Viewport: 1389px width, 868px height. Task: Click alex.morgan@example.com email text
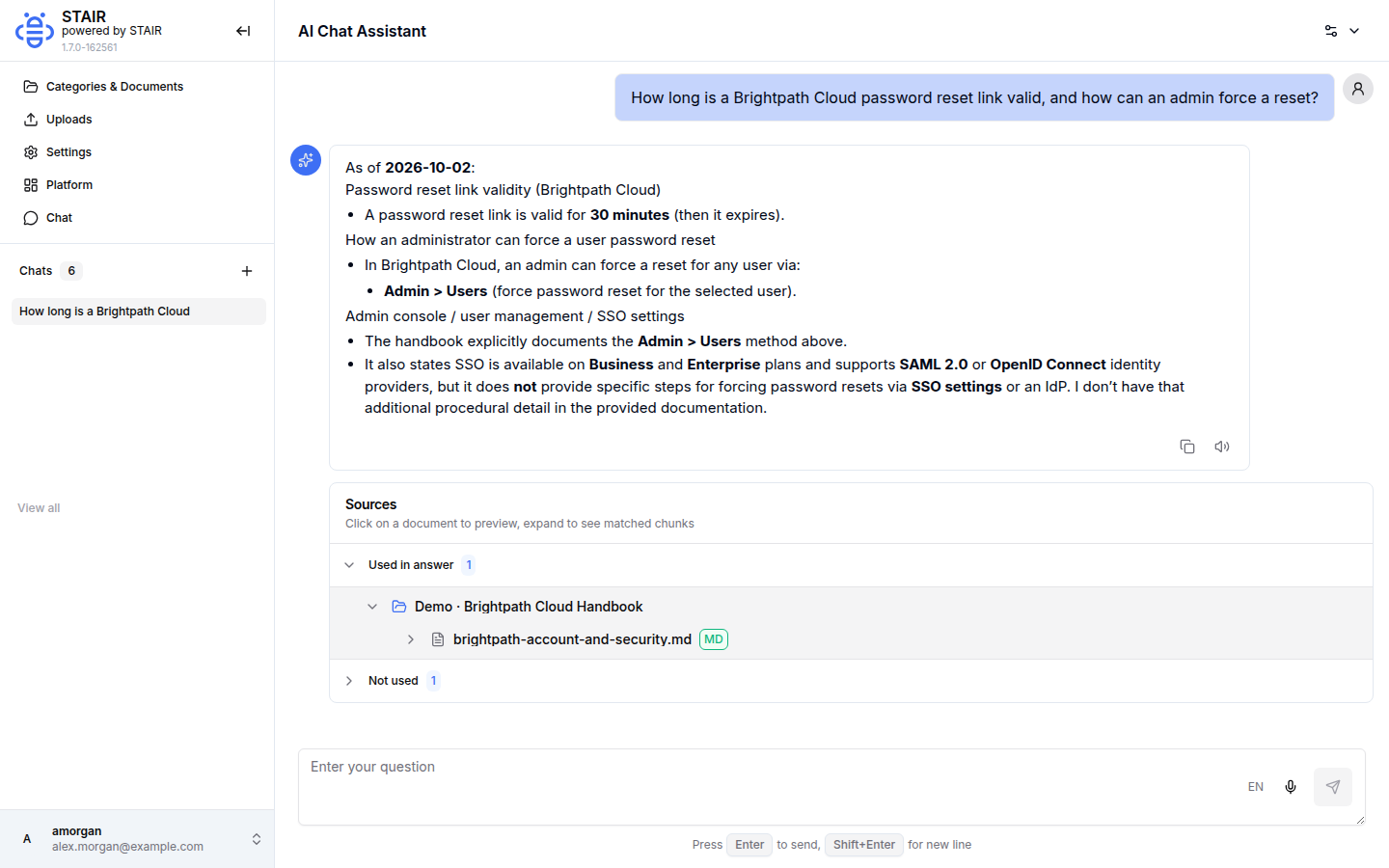pyautogui.click(x=127, y=847)
